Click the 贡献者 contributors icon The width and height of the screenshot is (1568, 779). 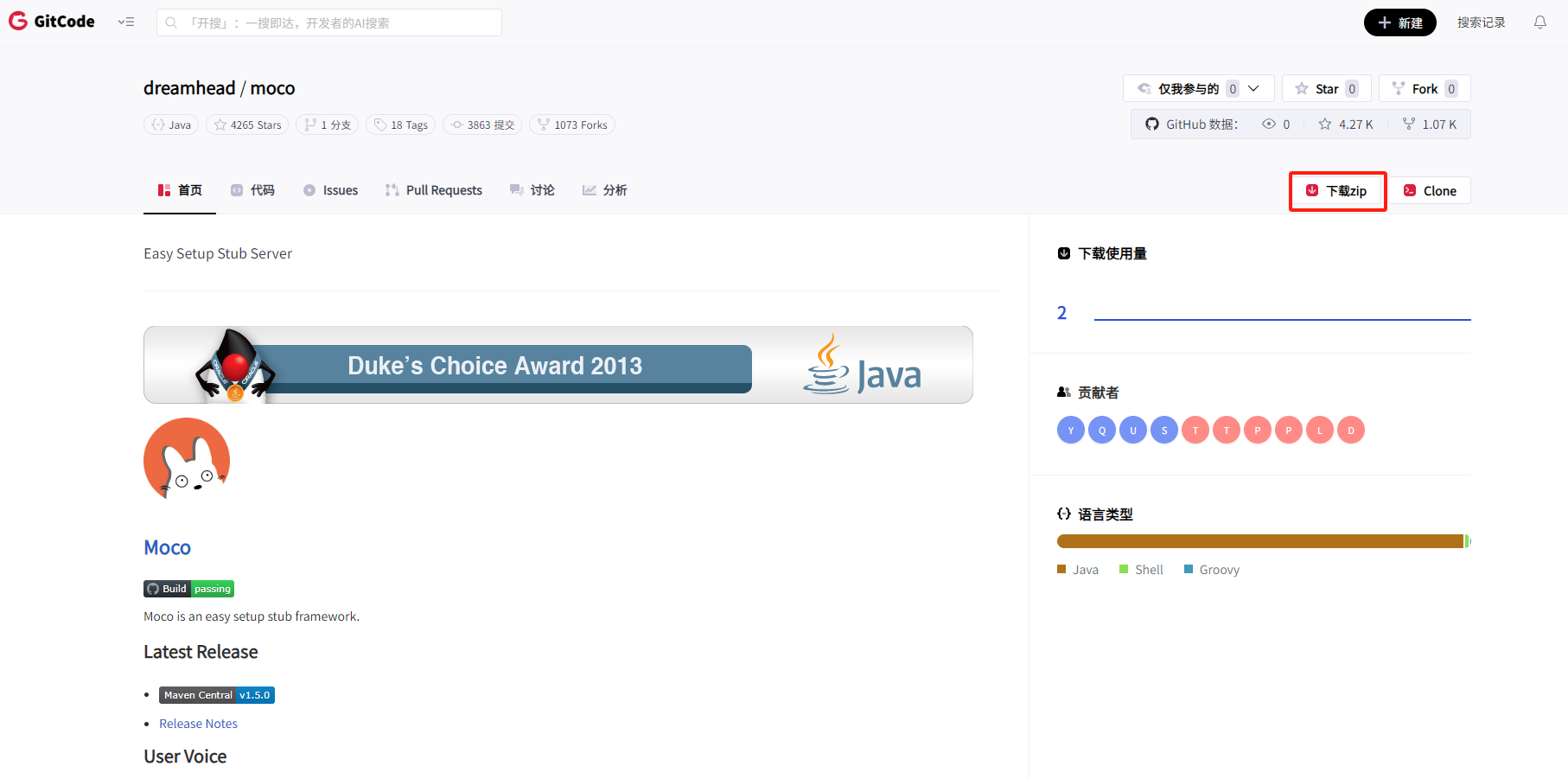[x=1064, y=393]
